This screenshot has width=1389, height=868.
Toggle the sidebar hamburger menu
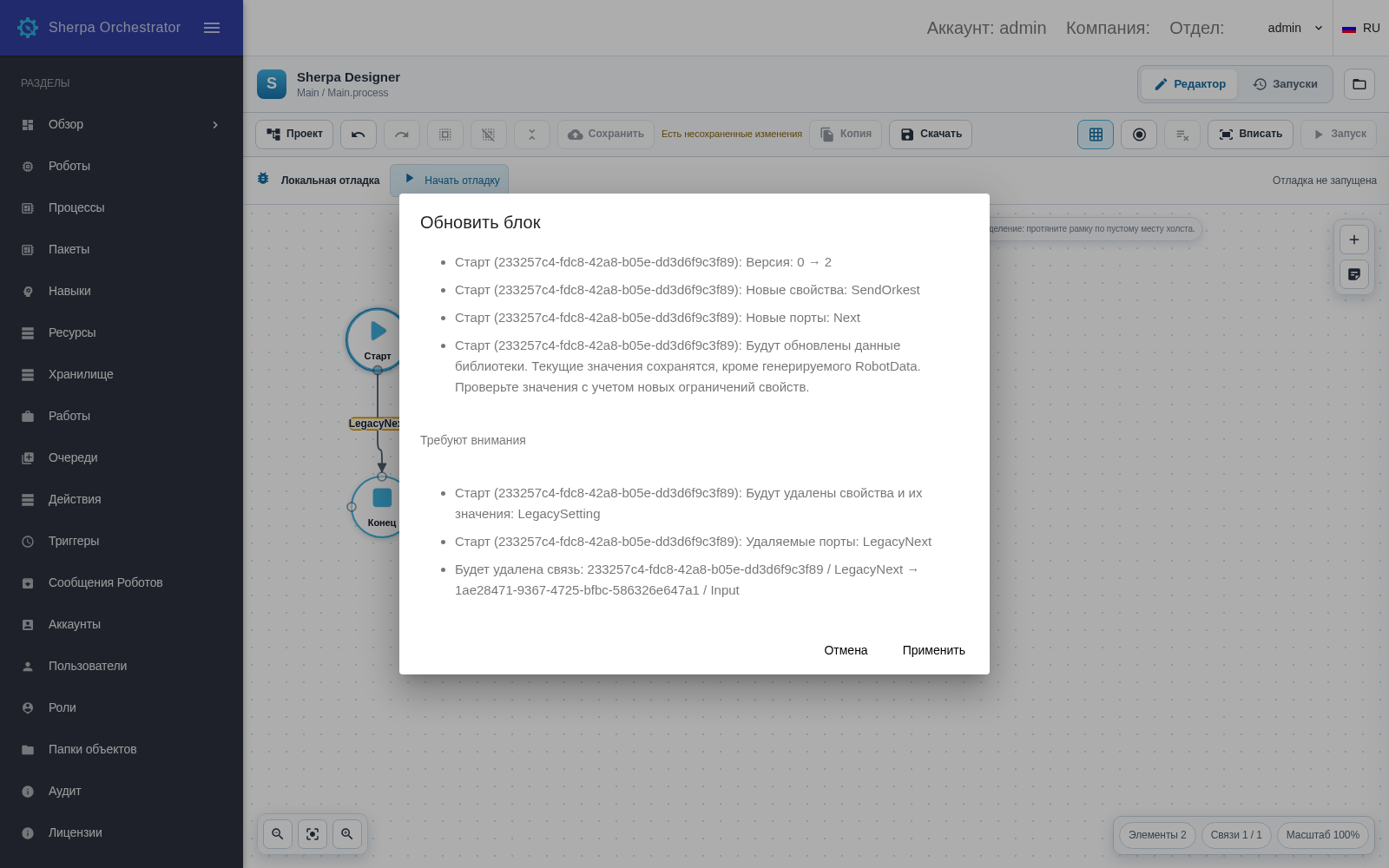212,28
